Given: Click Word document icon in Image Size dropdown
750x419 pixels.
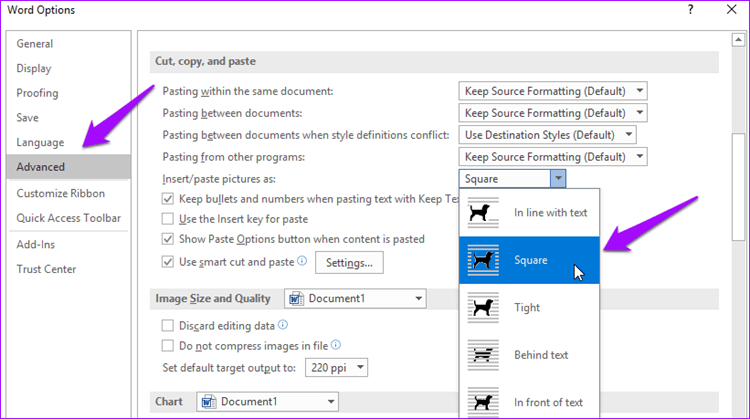Looking at the screenshot, I should [x=297, y=298].
